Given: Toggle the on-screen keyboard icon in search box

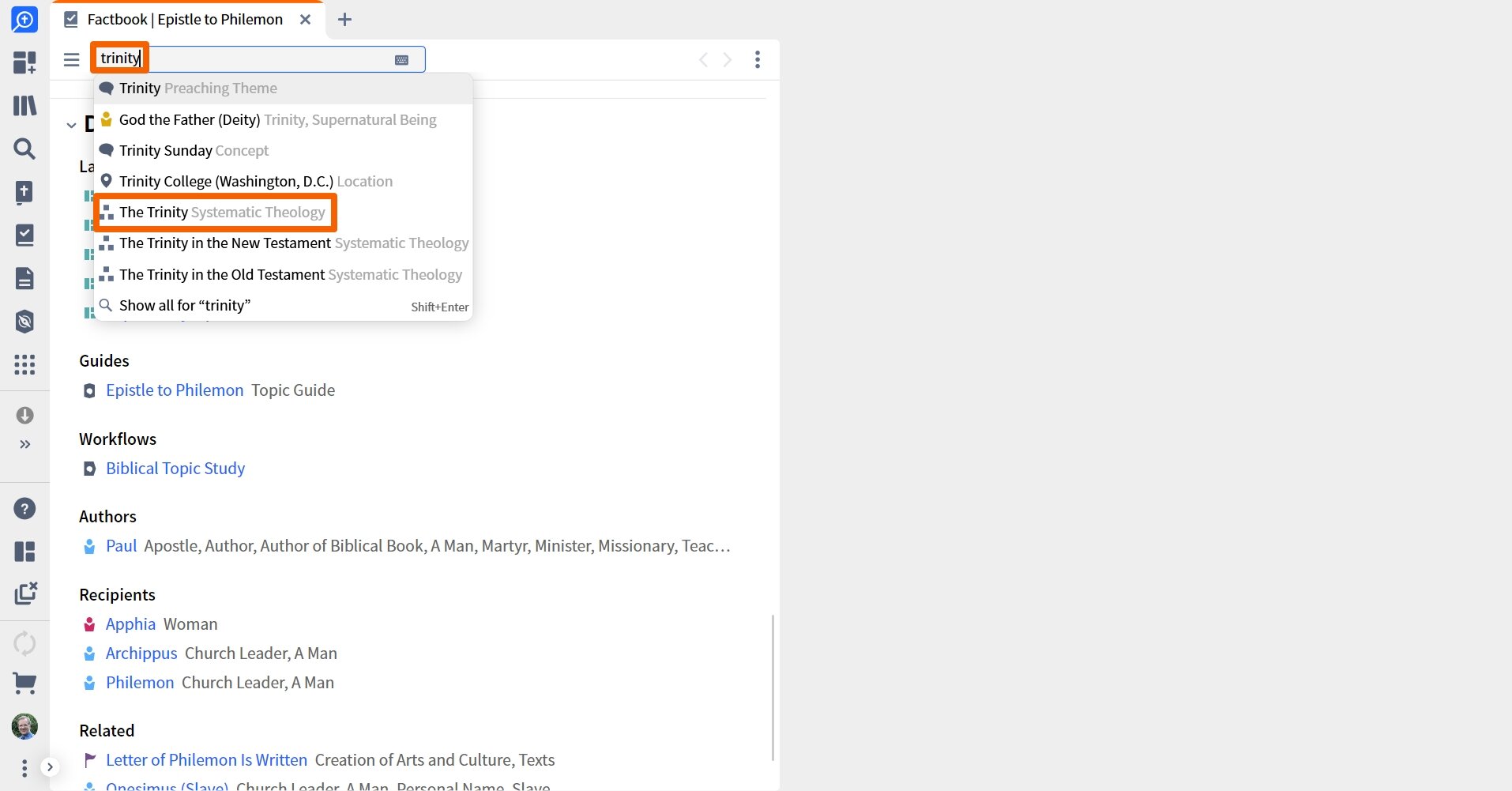Looking at the screenshot, I should click(x=401, y=60).
